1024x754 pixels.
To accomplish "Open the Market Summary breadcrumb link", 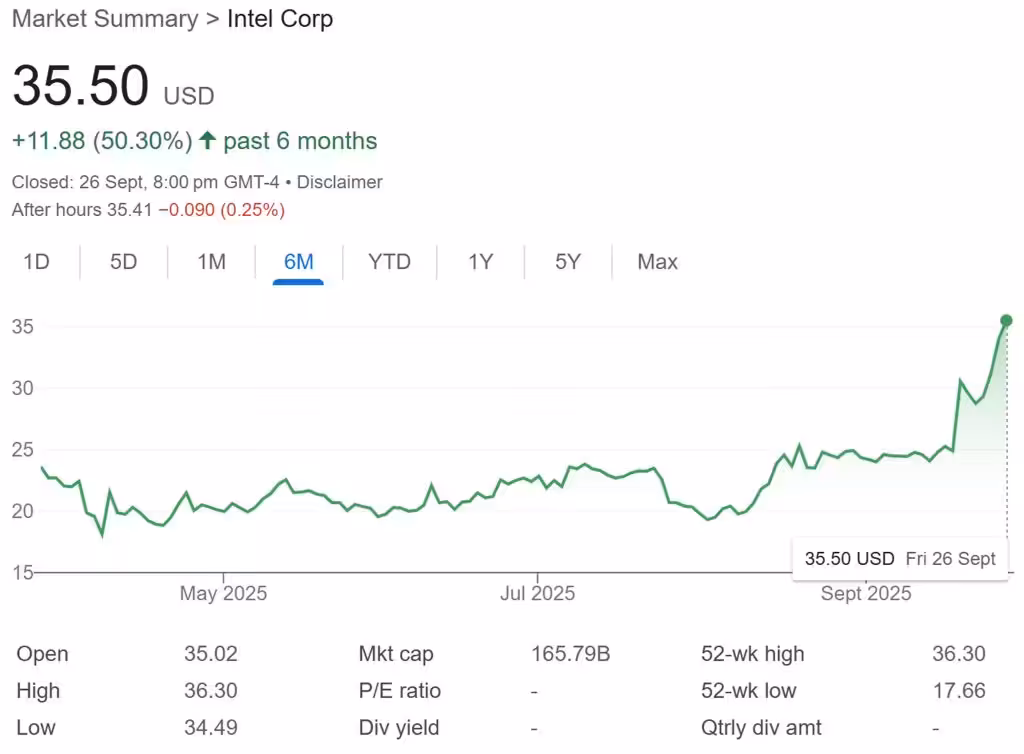I will [x=104, y=18].
